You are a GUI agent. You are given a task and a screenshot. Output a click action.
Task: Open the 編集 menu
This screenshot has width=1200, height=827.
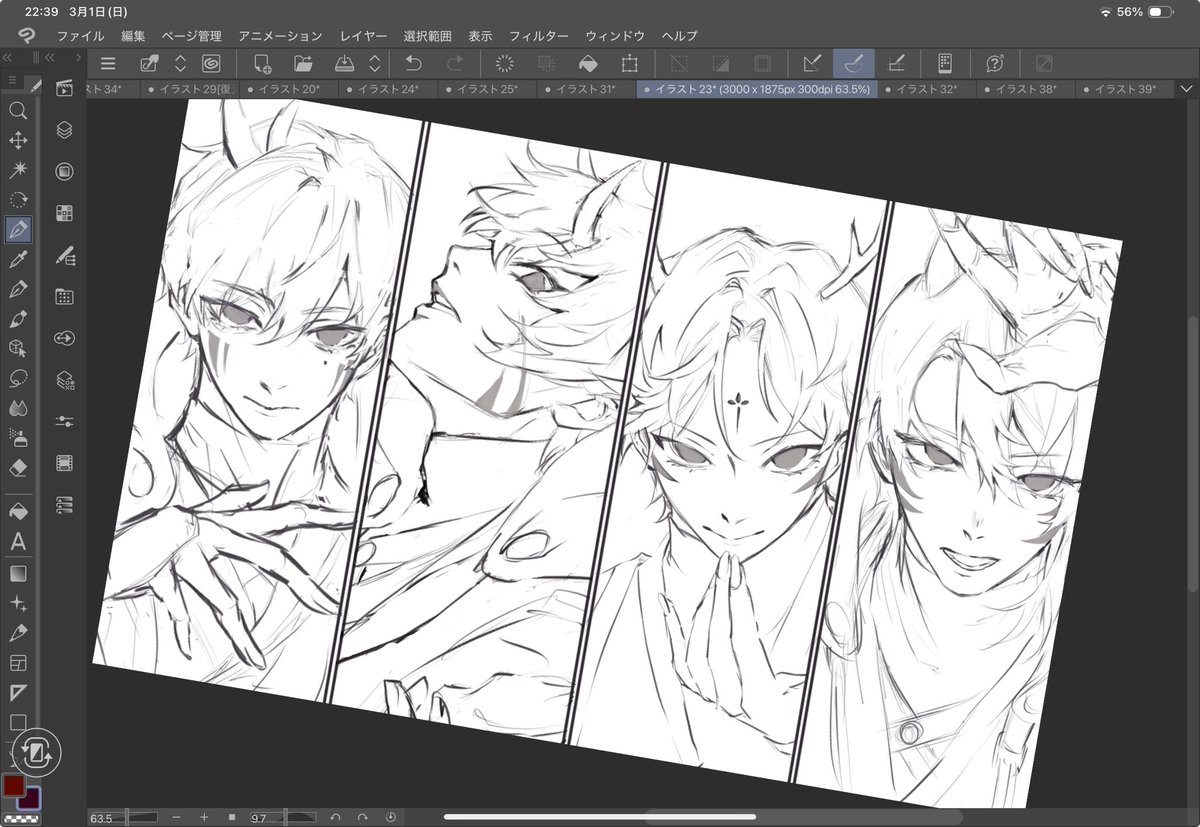coord(133,36)
